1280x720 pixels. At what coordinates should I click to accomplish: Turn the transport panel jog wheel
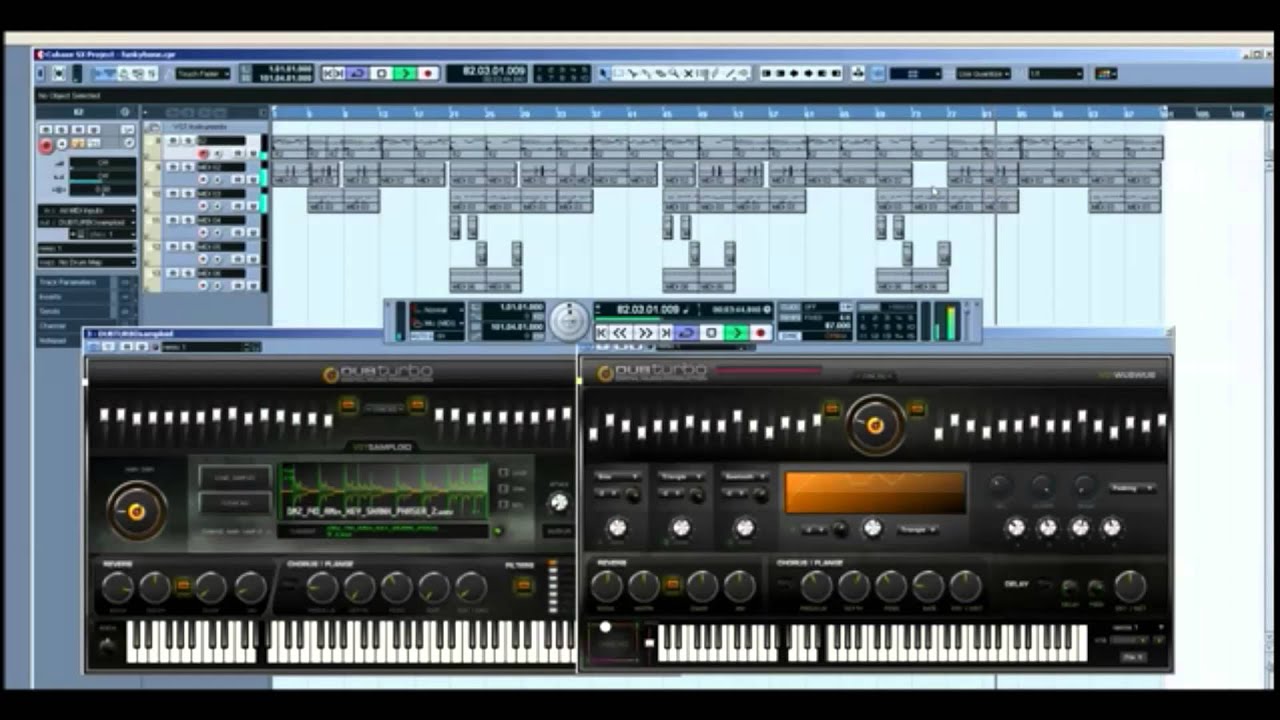click(x=569, y=321)
